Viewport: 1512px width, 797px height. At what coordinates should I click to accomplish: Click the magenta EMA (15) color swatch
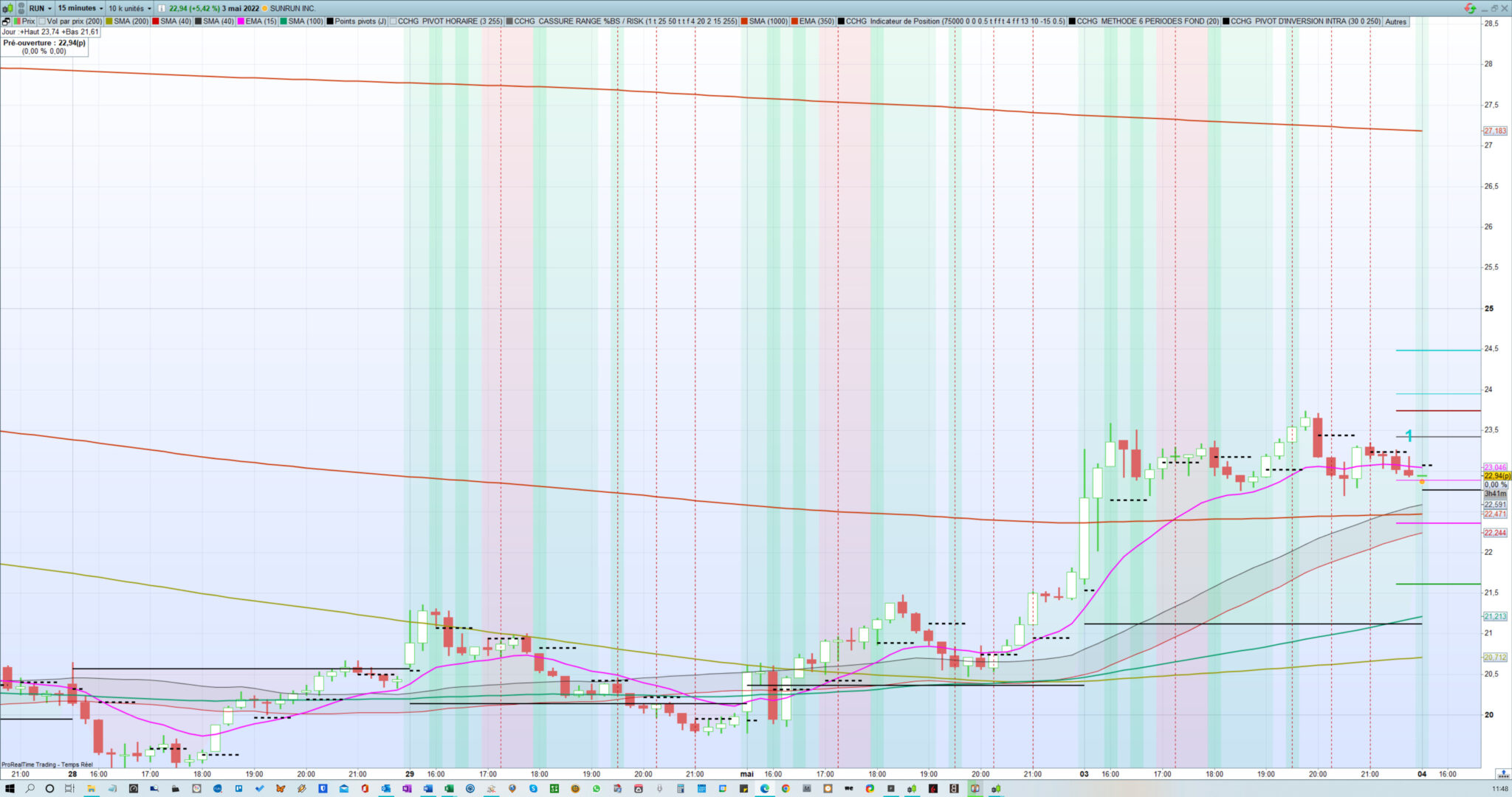(241, 21)
